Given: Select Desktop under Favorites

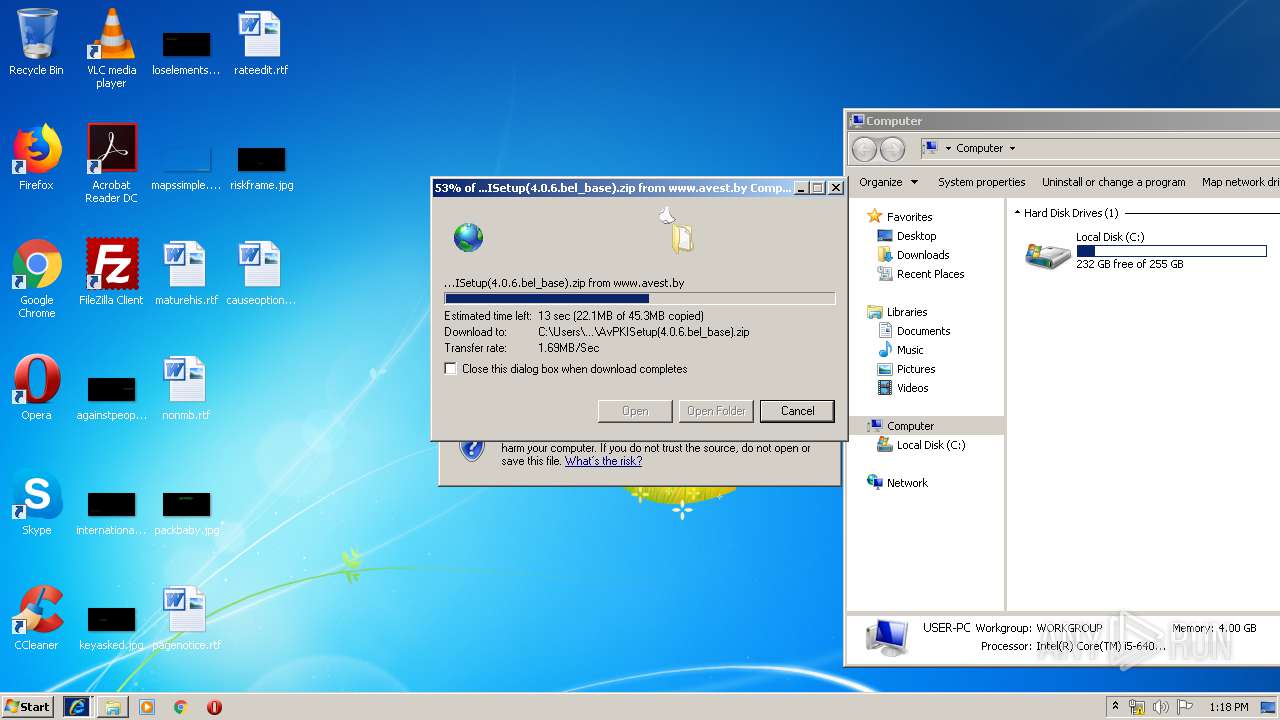Looking at the screenshot, I should [x=916, y=236].
